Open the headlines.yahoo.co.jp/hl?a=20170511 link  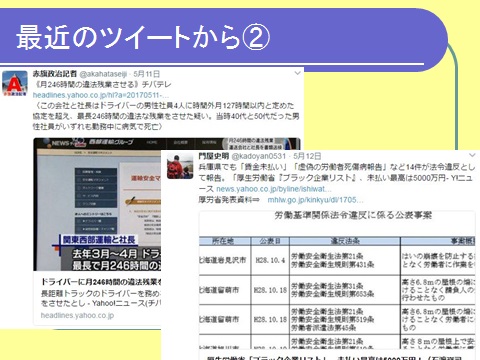[x=101, y=95]
